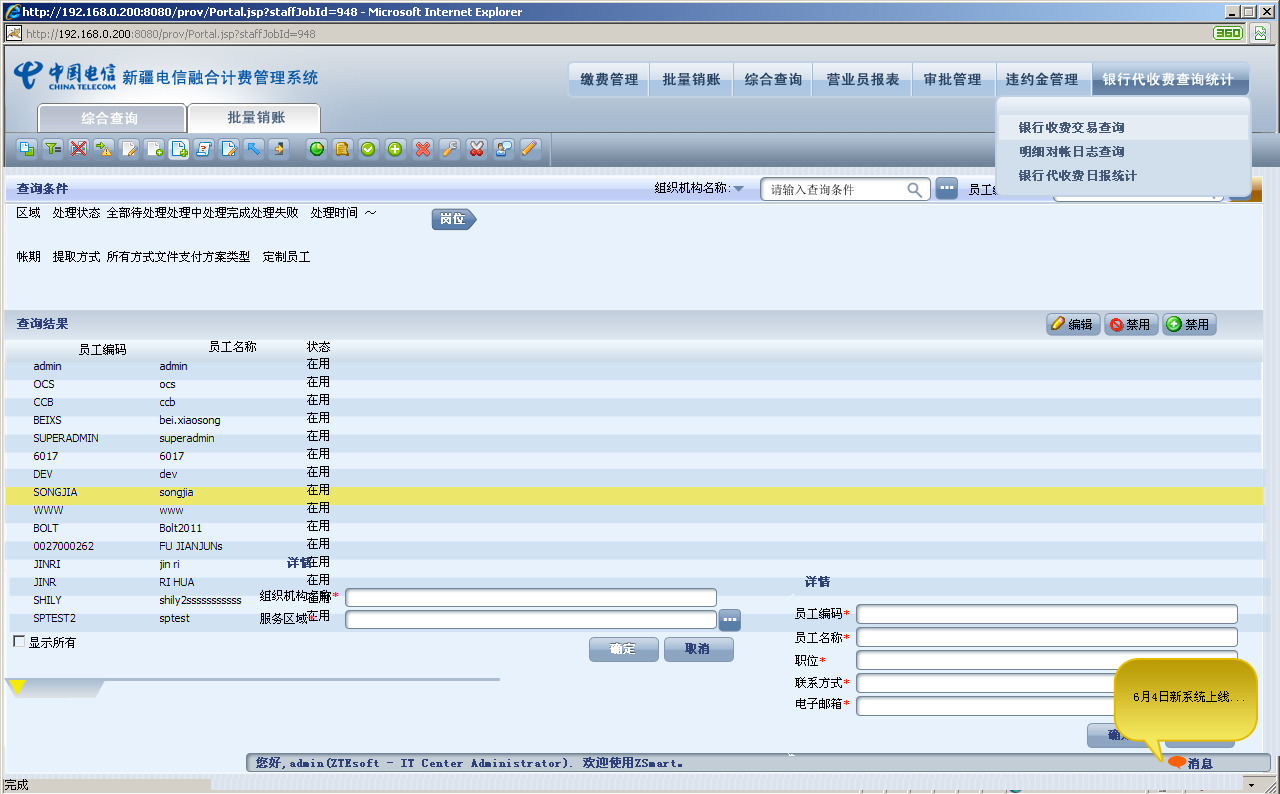Collapse panel using yellow triangle expander
Viewport: 1280px width, 794px height.
[x=17, y=686]
